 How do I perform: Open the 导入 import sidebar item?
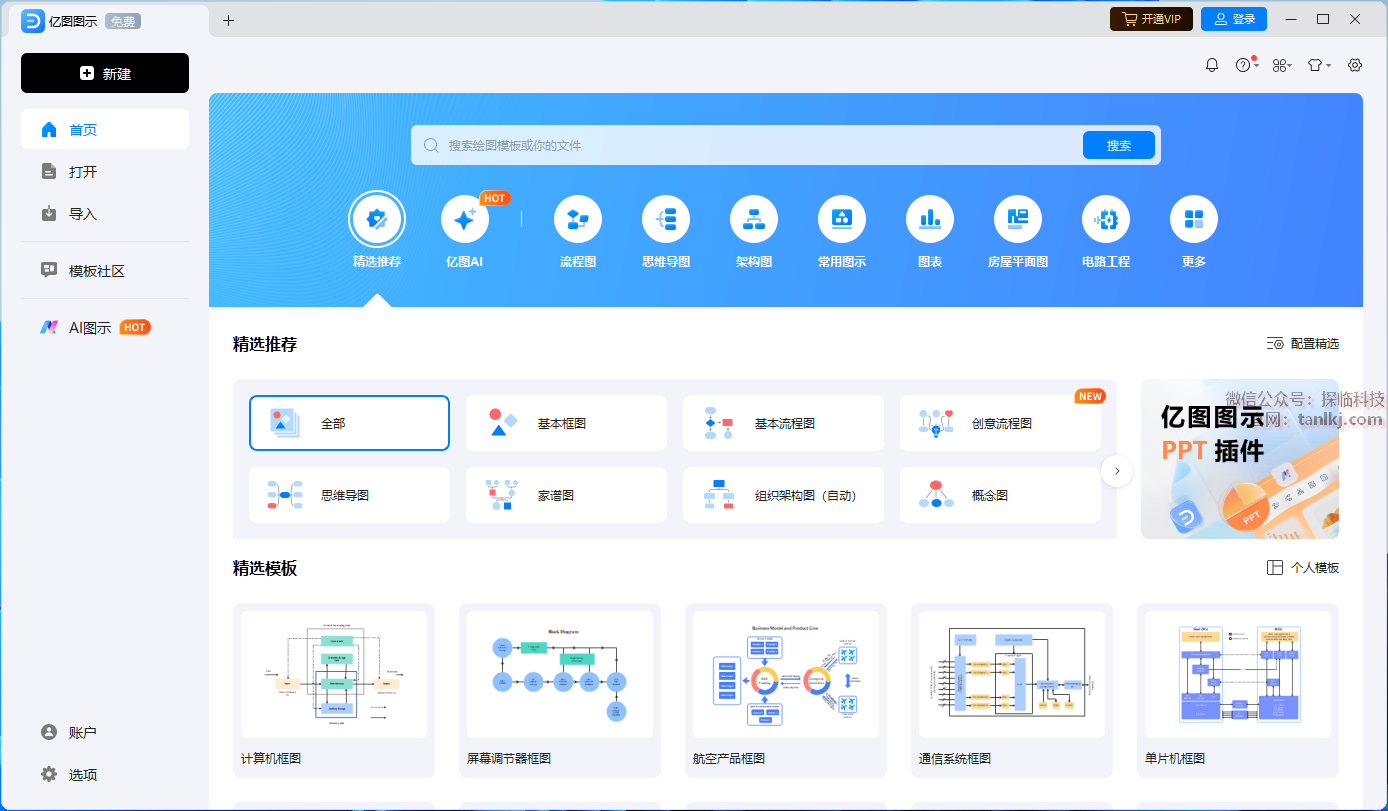point(82,214)
